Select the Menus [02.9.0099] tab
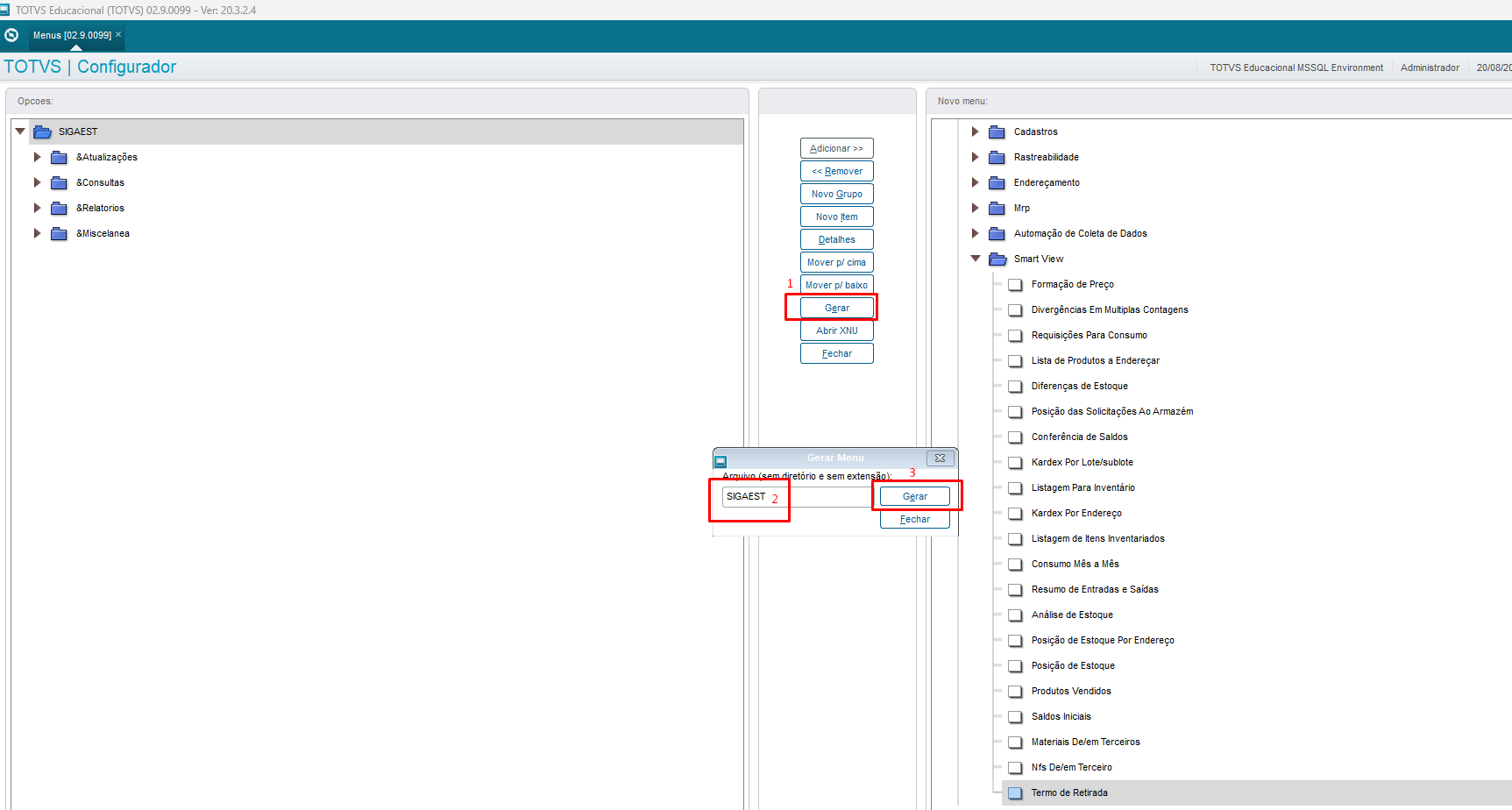This screenshot has height=810, width=1512. 72,35
